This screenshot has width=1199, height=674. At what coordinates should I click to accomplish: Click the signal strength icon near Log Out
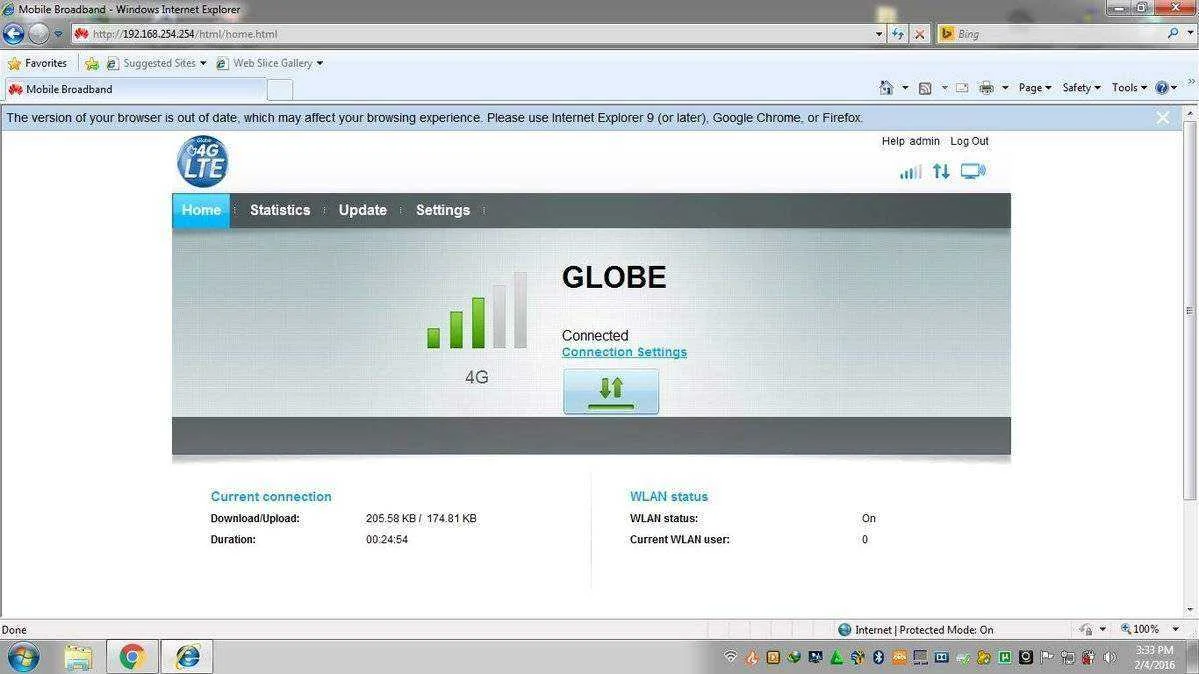(910, 171)
